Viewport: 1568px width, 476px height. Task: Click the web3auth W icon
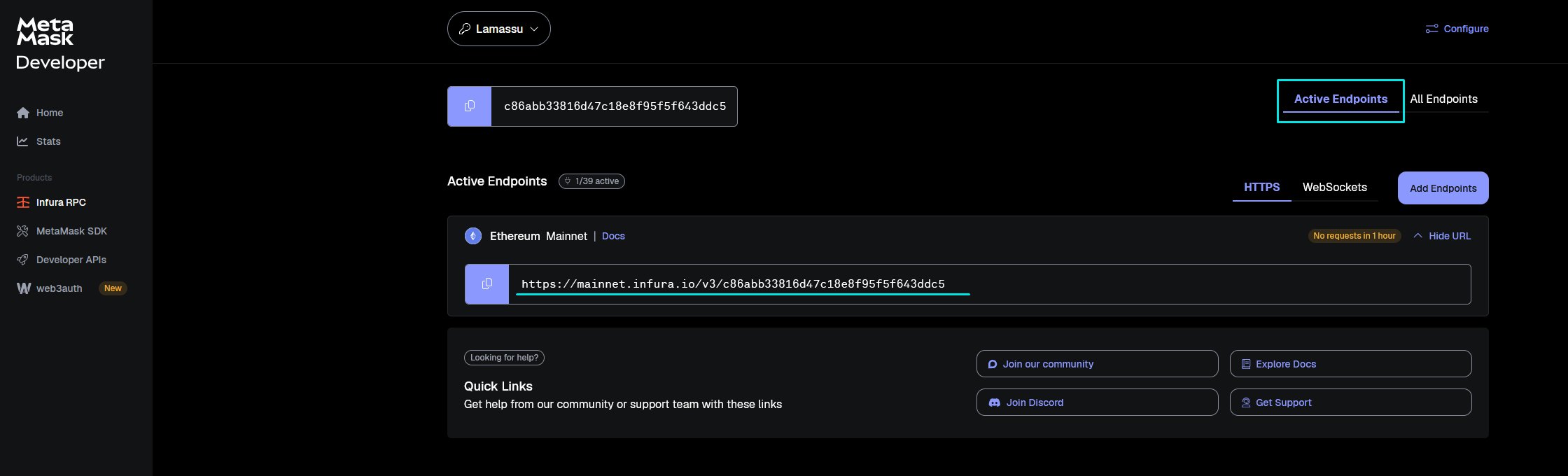click(24, 288)
